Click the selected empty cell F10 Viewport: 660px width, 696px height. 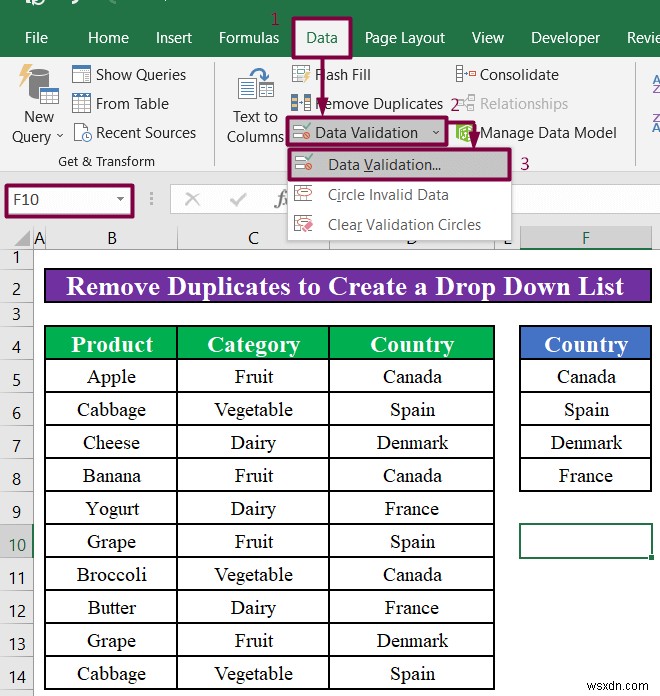click(585, 541)
